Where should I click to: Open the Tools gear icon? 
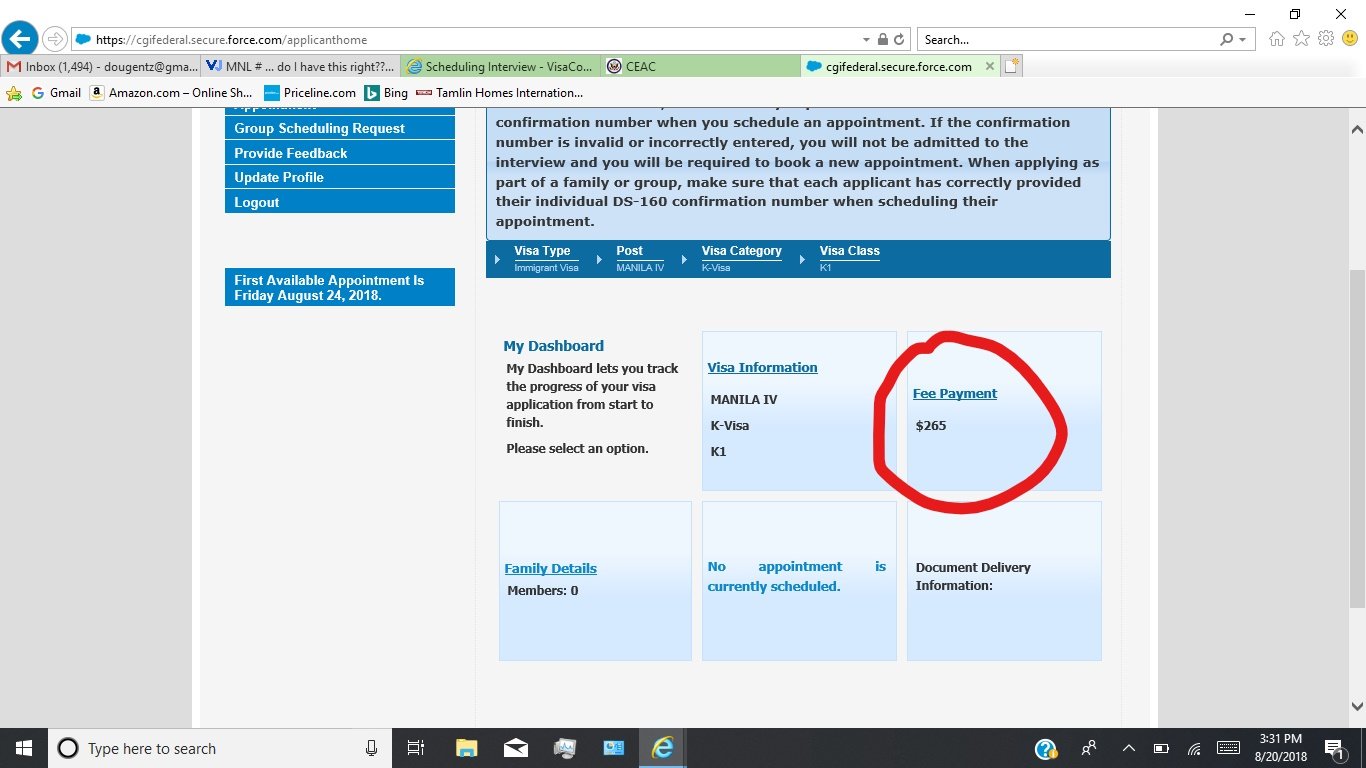(x=1326, y=39)
